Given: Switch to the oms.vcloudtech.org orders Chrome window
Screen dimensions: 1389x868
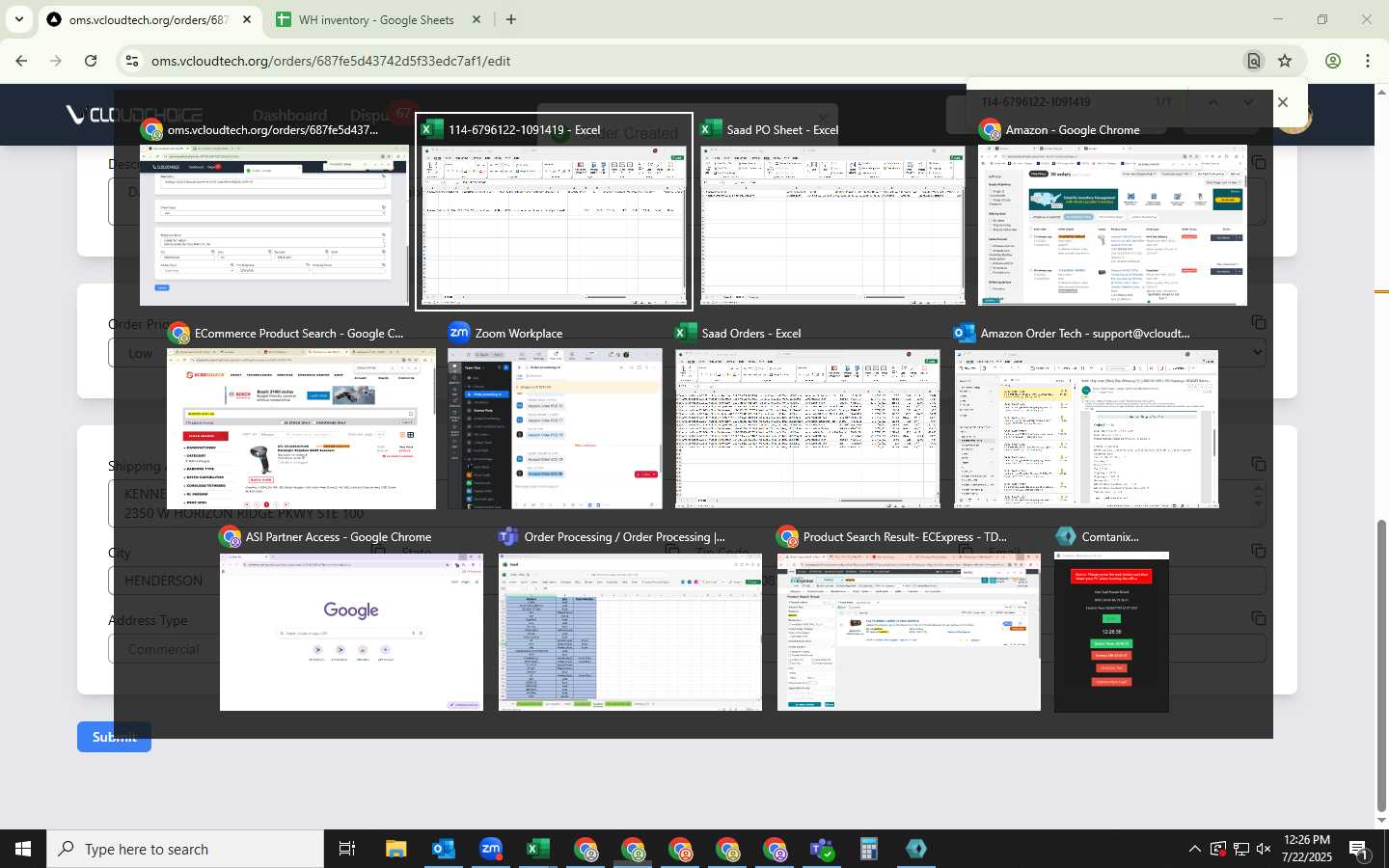Looking at the screenshot, I should click(274, 212).
